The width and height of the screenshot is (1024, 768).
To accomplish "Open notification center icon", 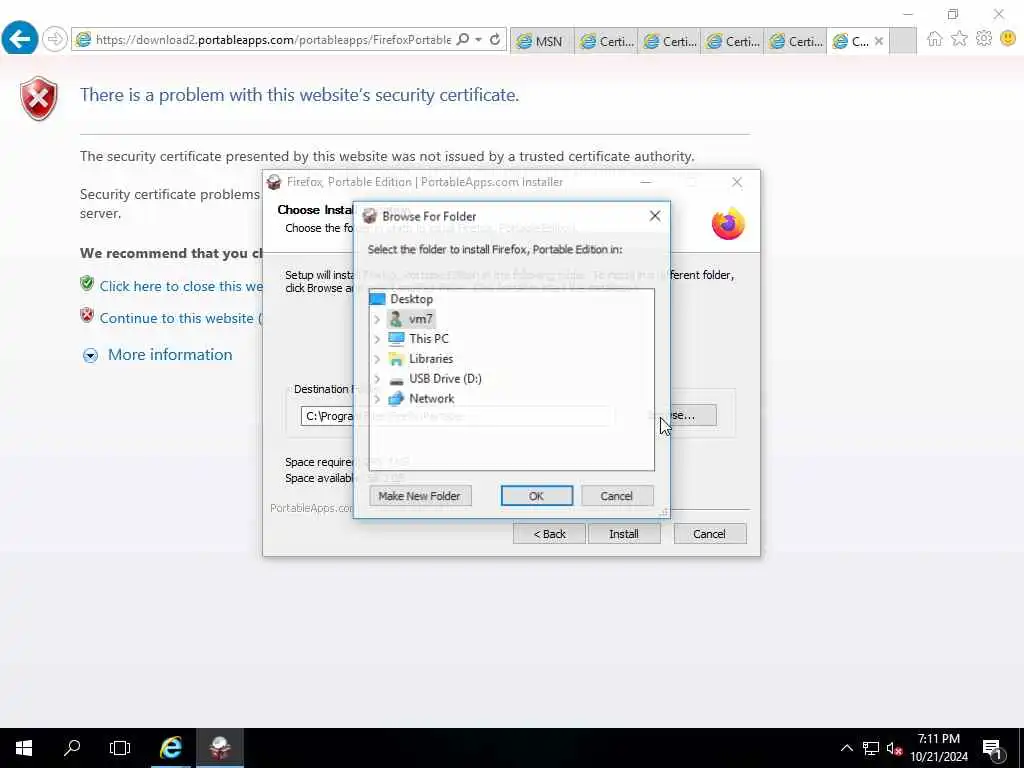I will [993, 749].
